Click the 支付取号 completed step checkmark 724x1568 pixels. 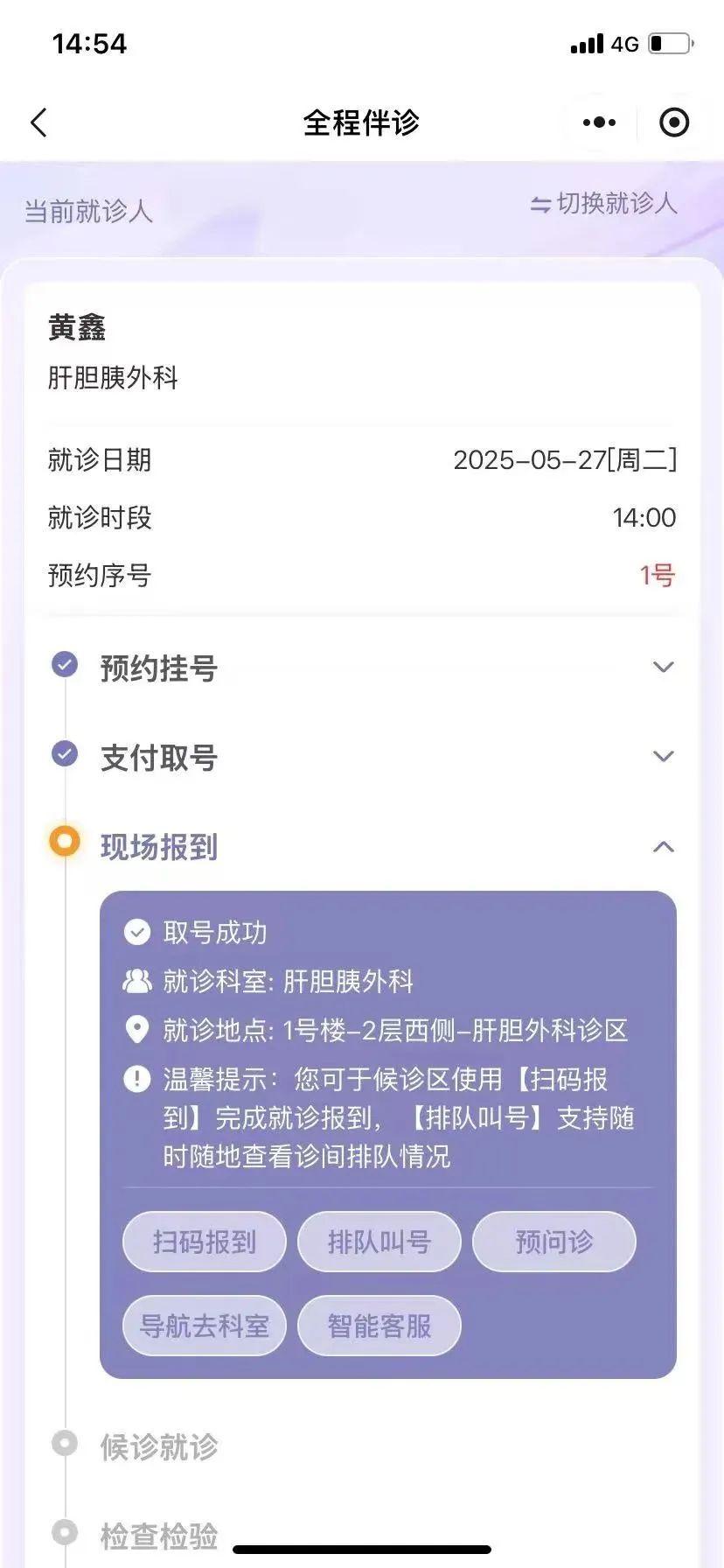pos(65,753)
